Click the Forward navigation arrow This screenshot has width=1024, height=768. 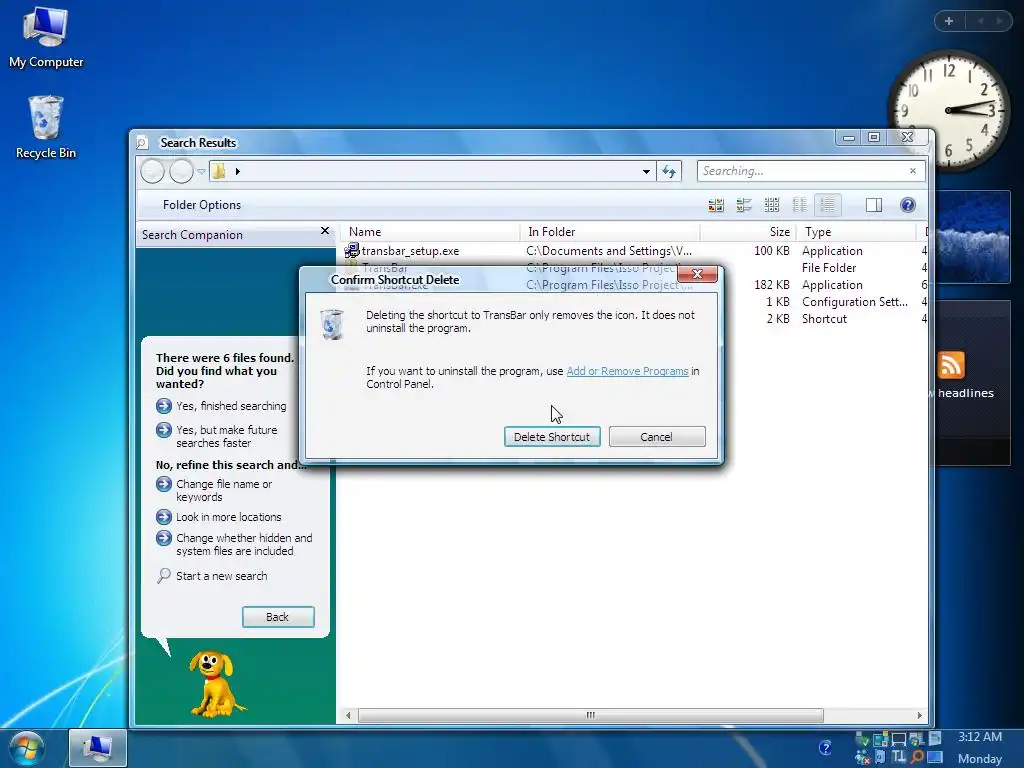pyautogui.click(x=181, y=171)
